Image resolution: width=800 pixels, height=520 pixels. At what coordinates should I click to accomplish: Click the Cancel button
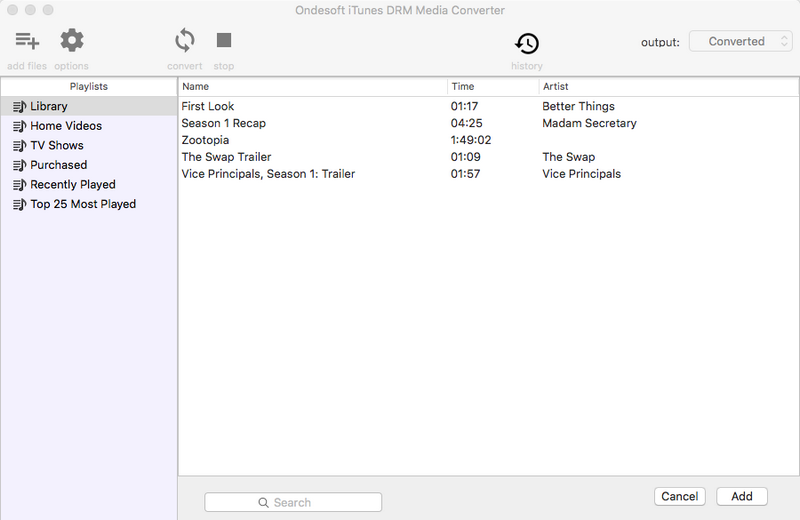point(680,497)
